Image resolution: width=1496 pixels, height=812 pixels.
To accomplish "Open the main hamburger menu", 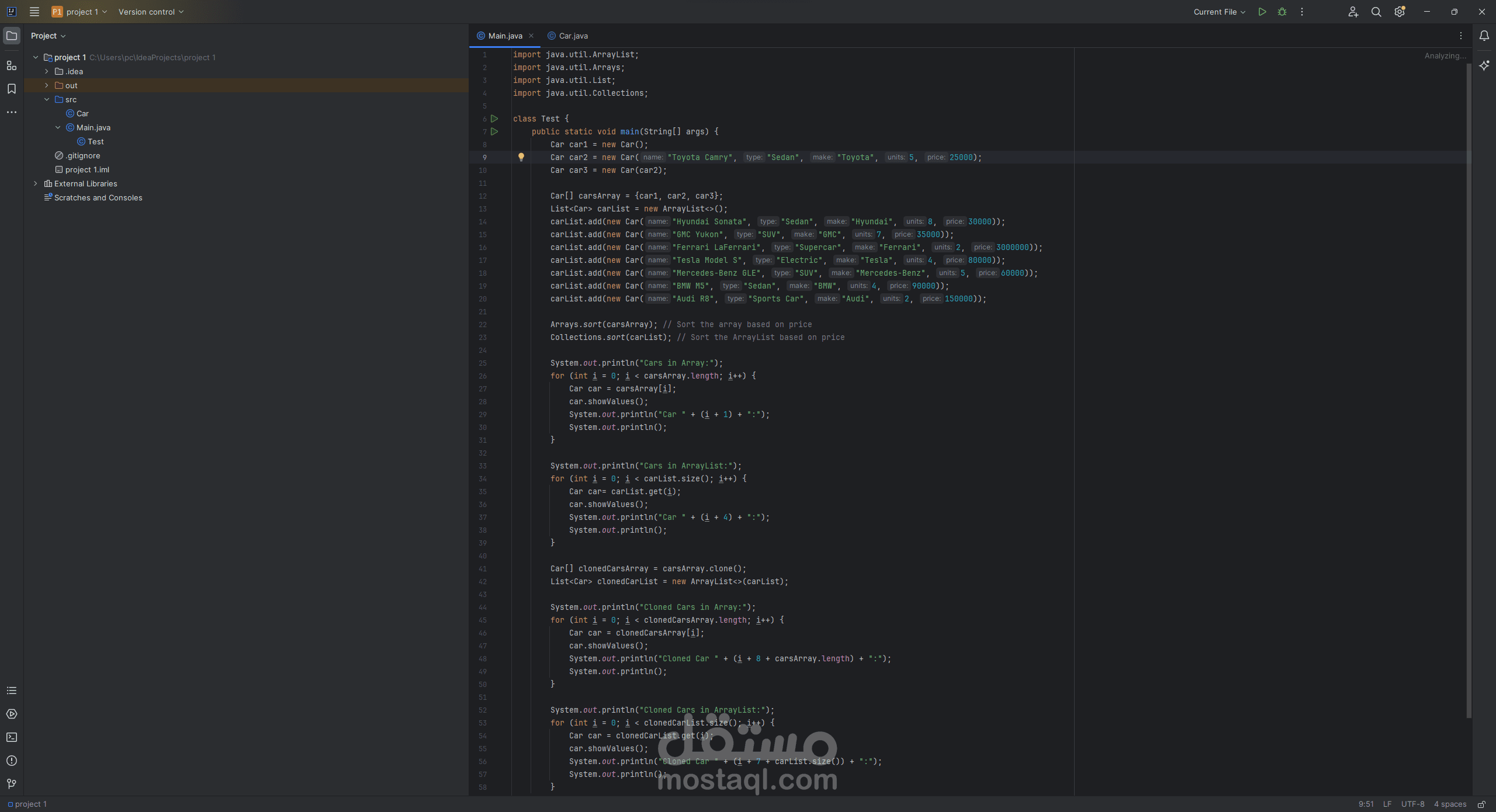I will (x=34, y=12).
